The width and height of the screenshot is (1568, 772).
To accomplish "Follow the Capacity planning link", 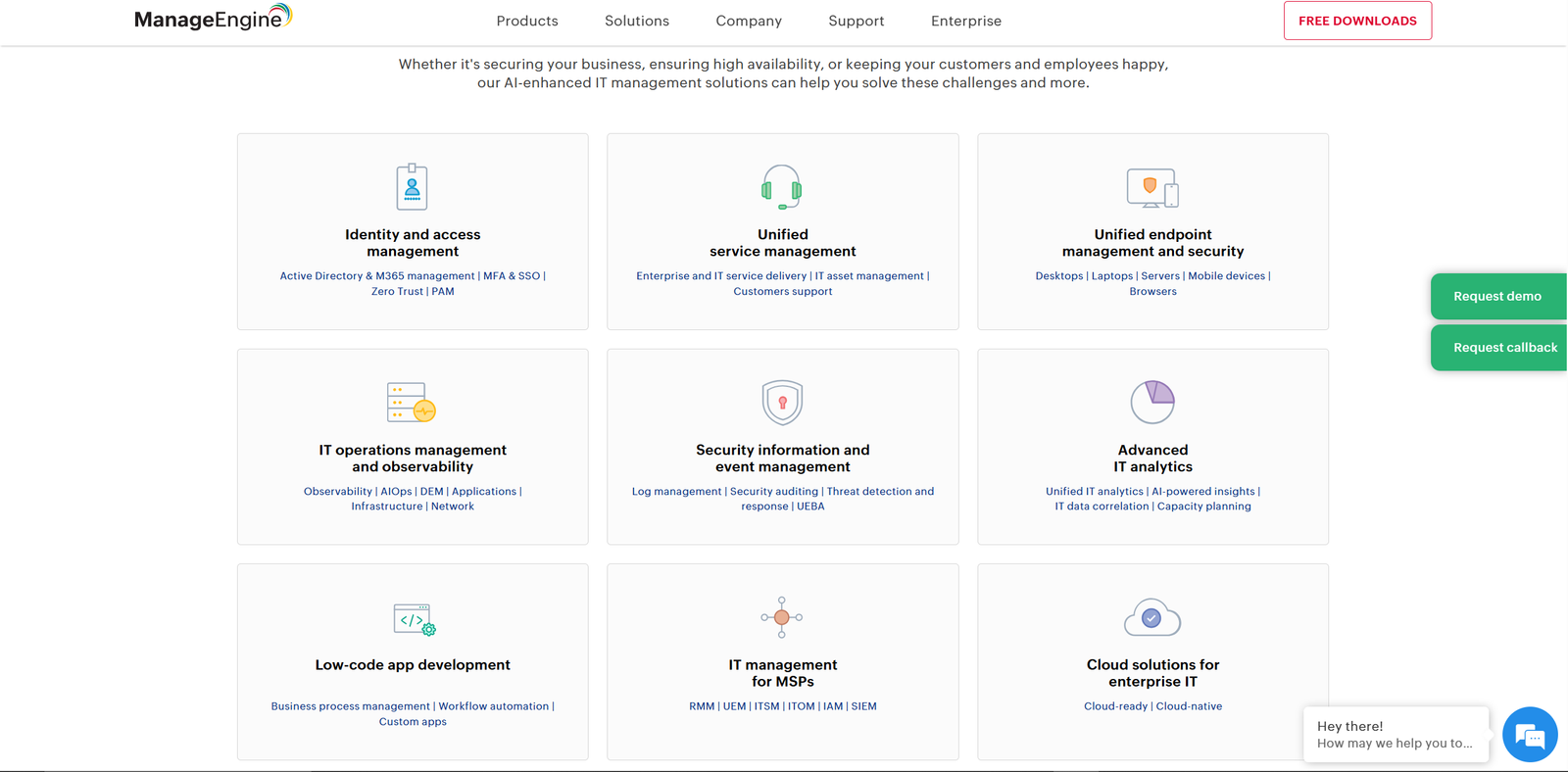I will (x=1204, y=507).
